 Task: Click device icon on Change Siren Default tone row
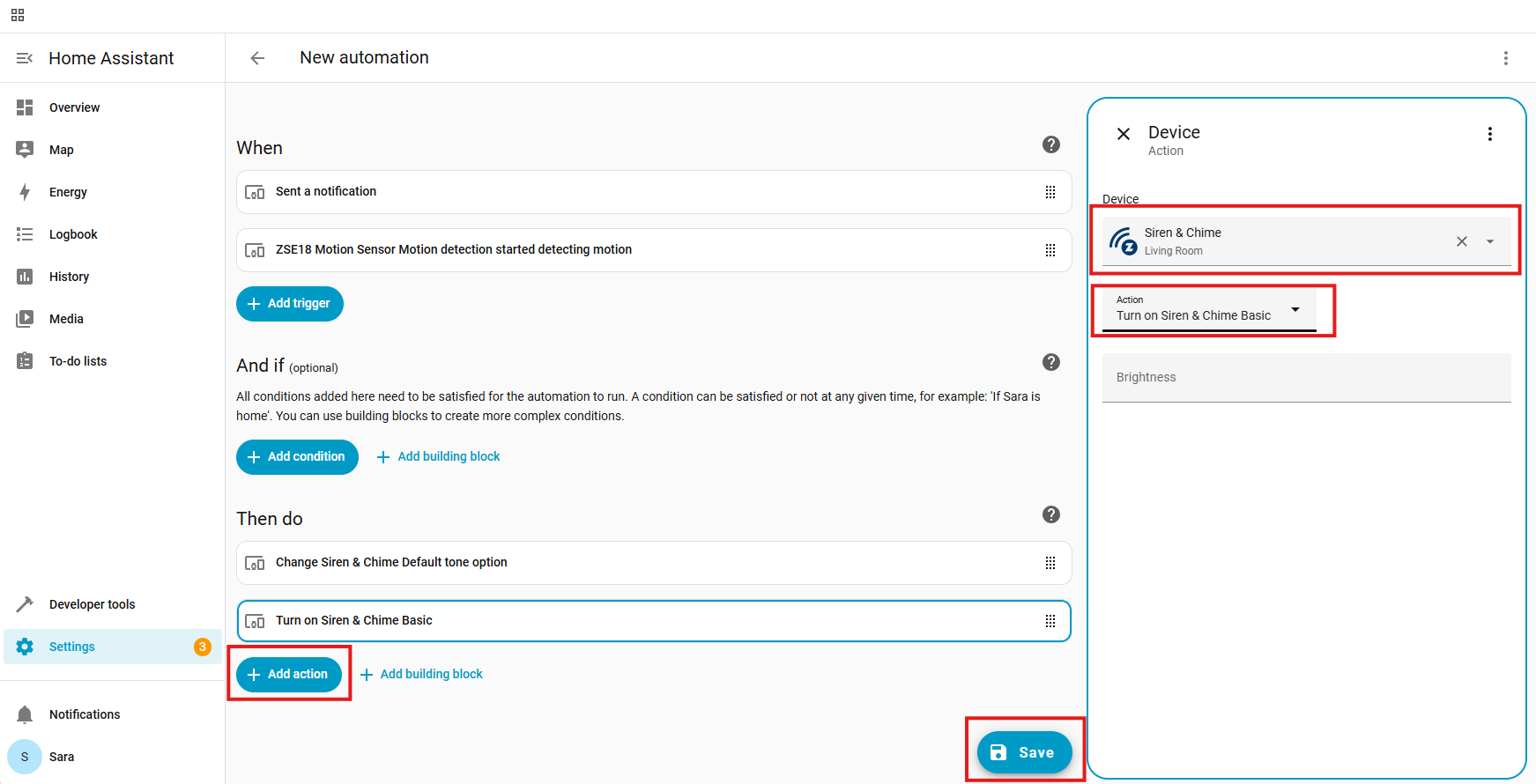[x=255, y=563]
